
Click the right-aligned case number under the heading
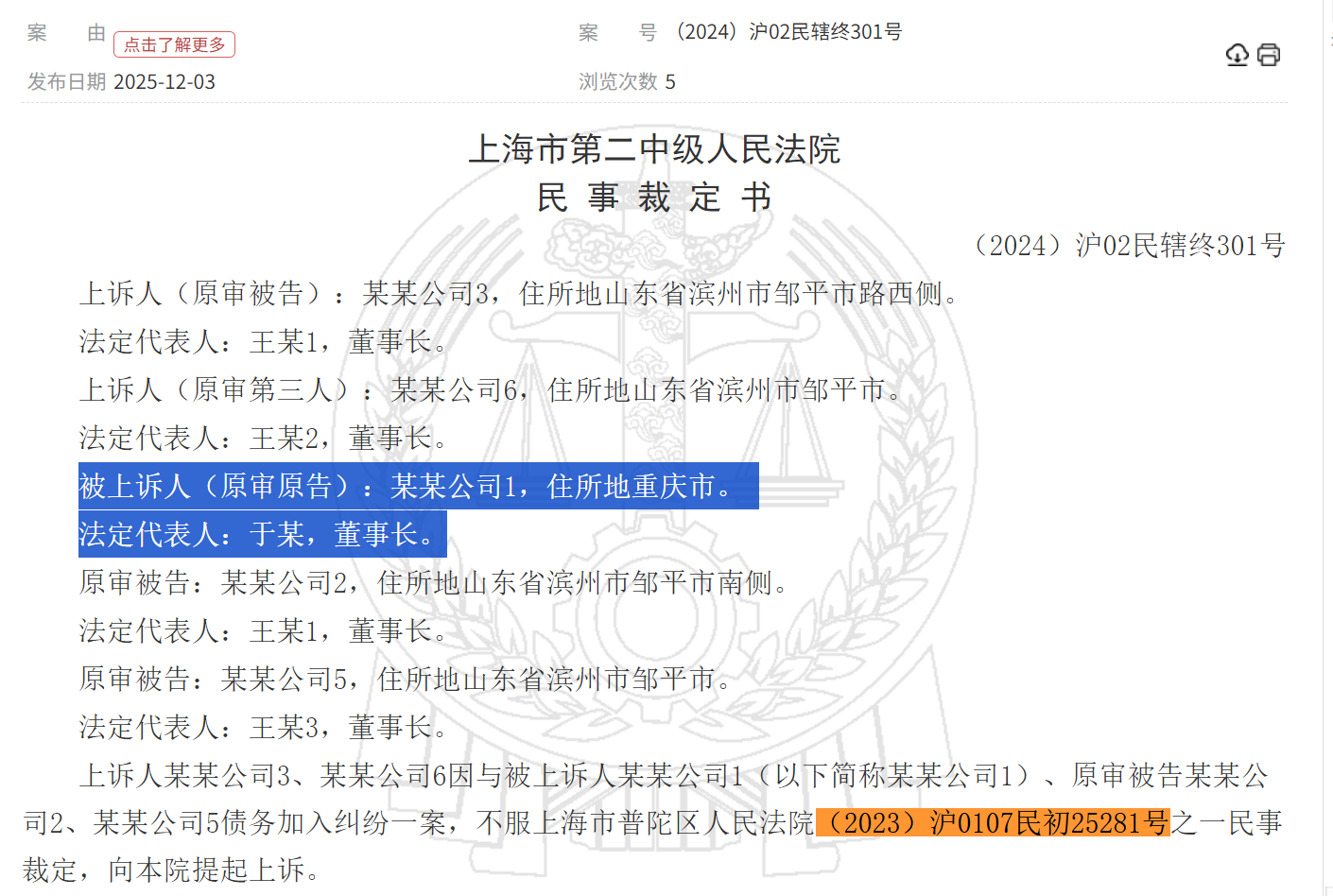1129,246
